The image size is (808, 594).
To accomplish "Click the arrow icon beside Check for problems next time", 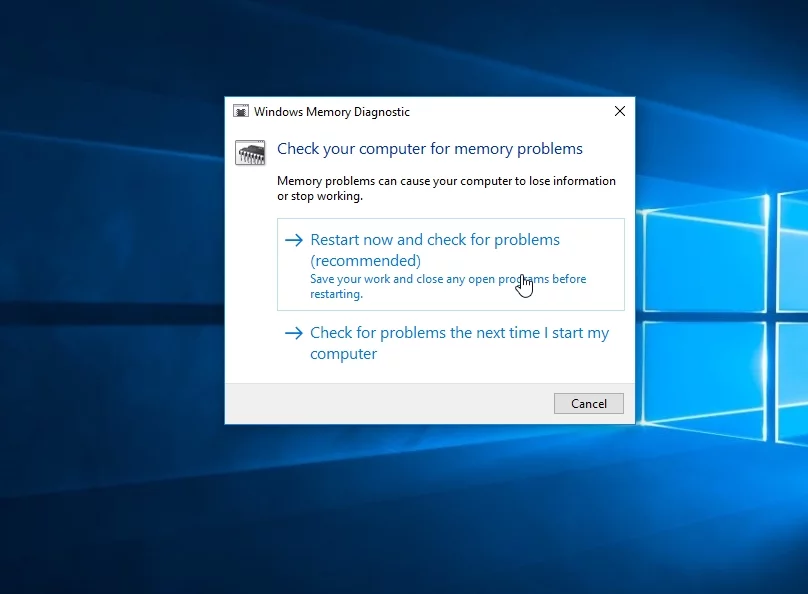I will pos(294,333).
